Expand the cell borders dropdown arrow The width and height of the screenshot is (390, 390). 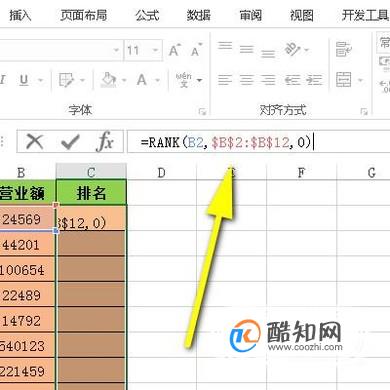(82, 80)
